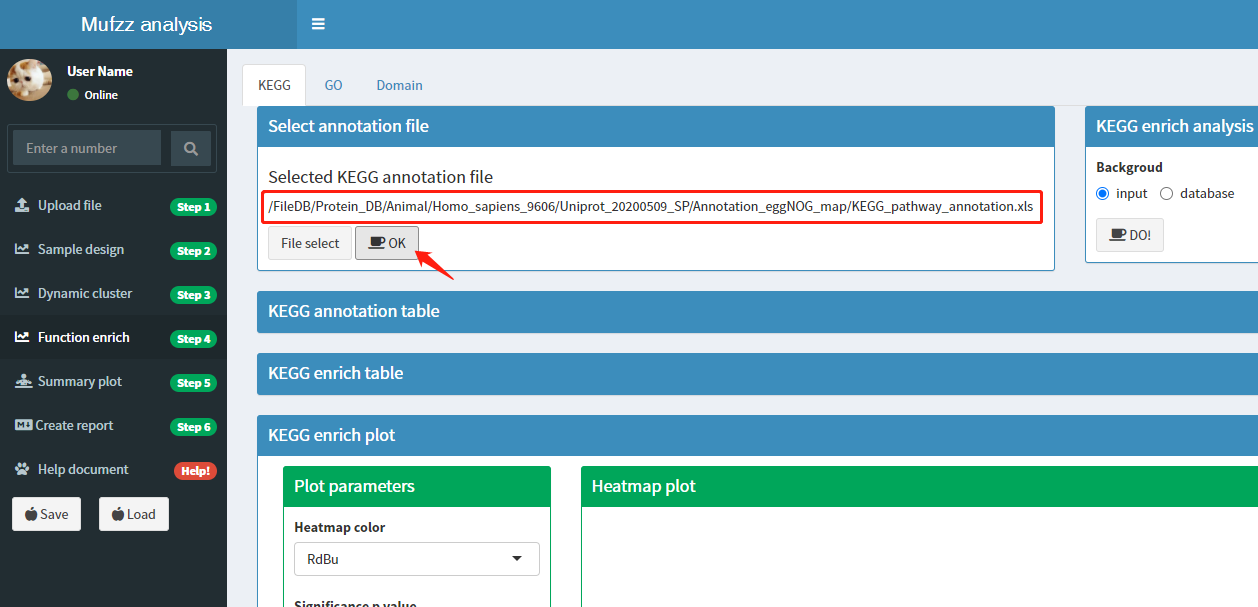Open Sample design in sidebar
Viewport: 1258px width, 607px height.
81,250
